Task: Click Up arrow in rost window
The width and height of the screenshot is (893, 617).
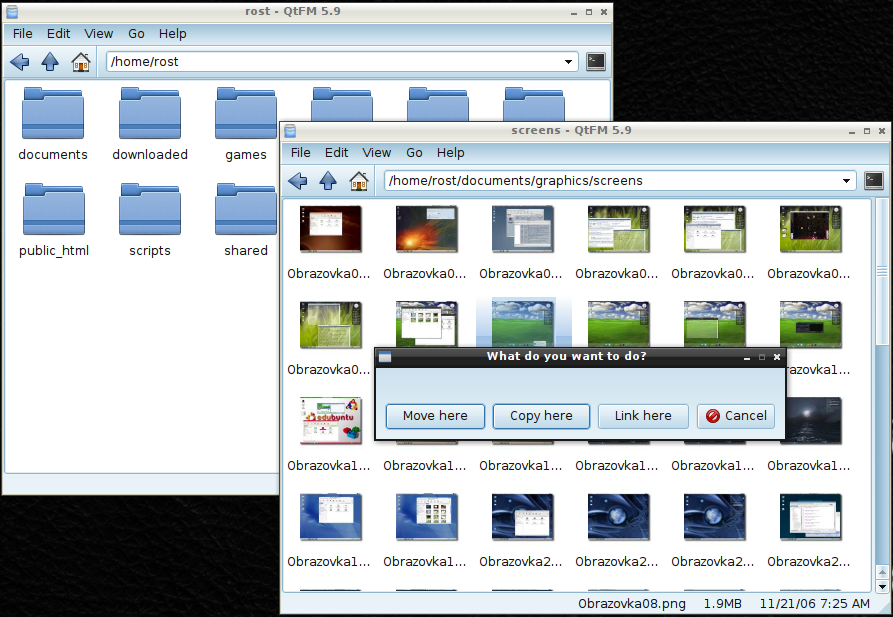Action: [50, 62]
